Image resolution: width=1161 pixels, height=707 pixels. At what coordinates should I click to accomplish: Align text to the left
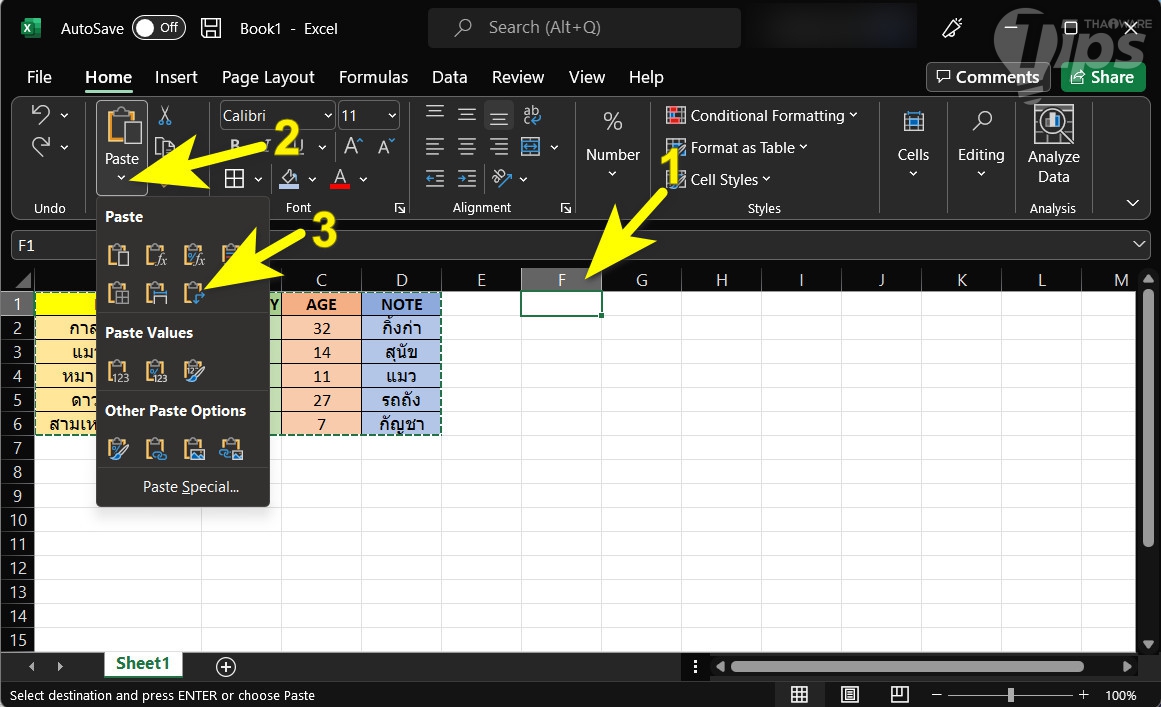pos(435,147)
